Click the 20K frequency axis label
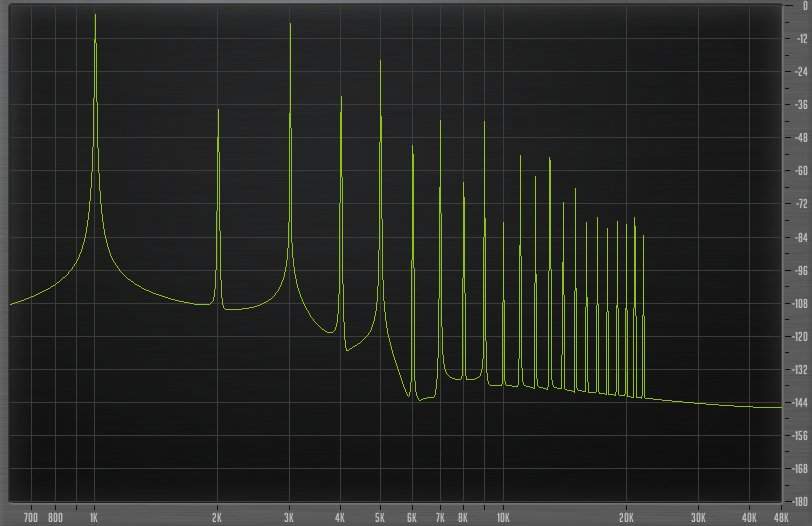The height and width of the screenshot is (526, 812). coord(626,518)
